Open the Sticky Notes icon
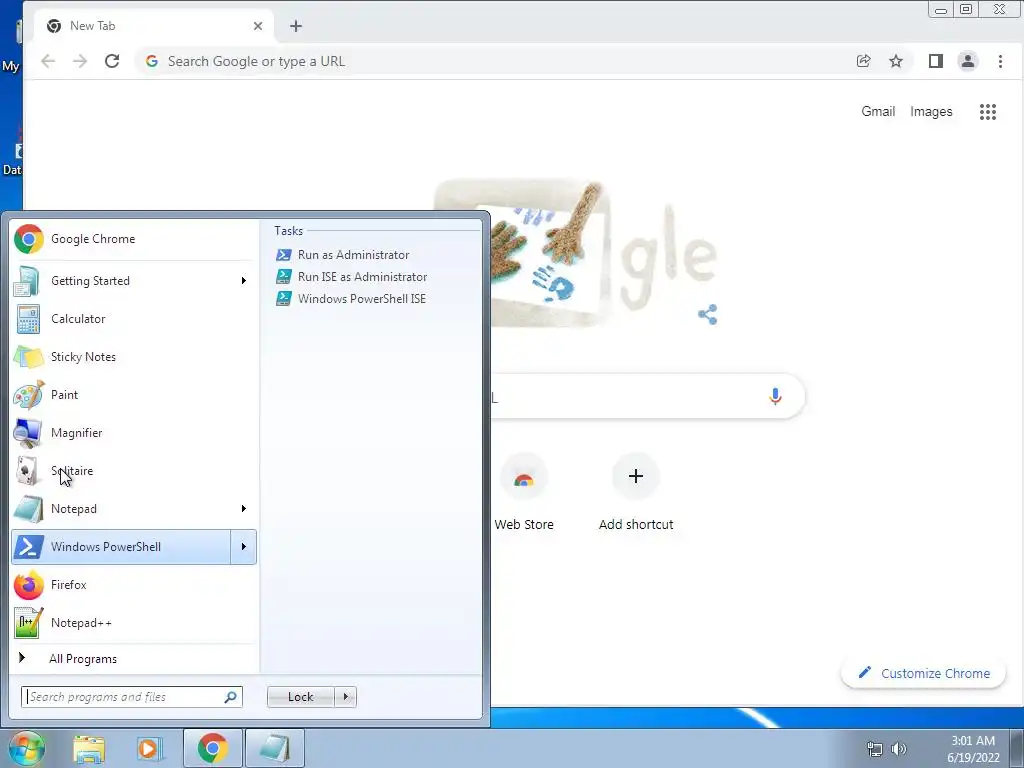 (x=28, y=357)
